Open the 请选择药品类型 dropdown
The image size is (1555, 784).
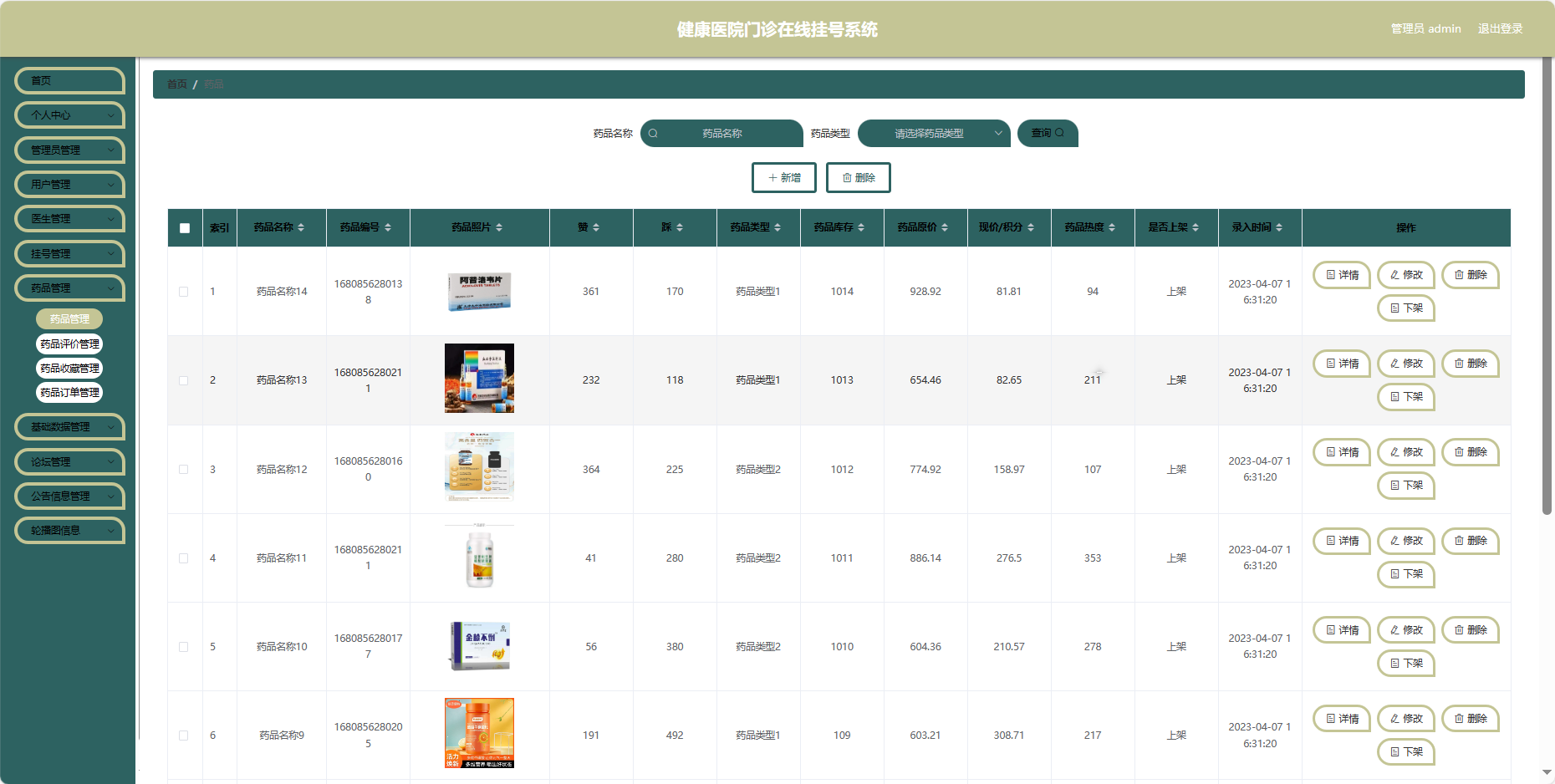934,134
